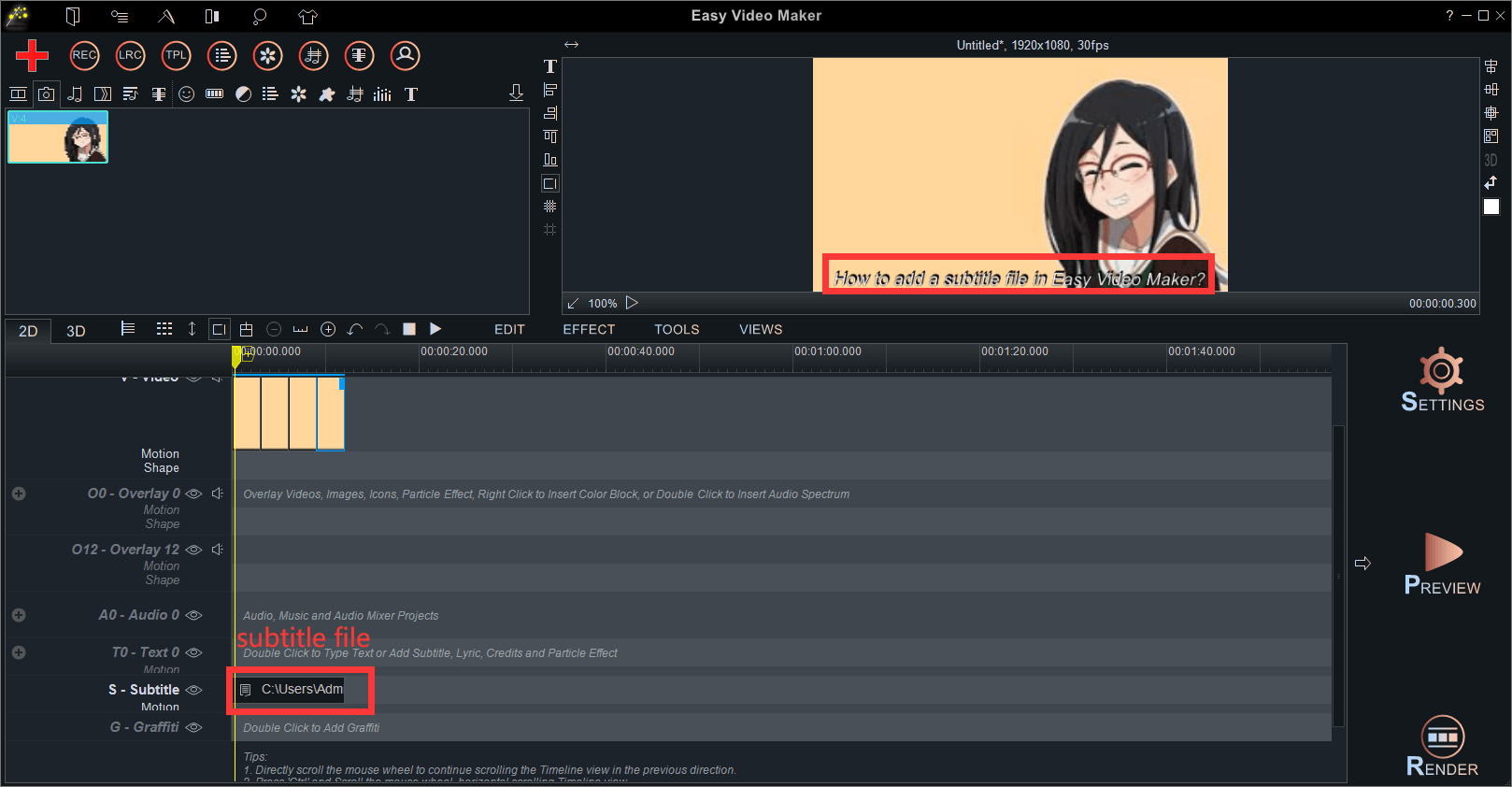Viewport: 1512px width, 787px height.
Task: Click the dotted grid icon in the timeline toolbar
Action: click(164, 329)
